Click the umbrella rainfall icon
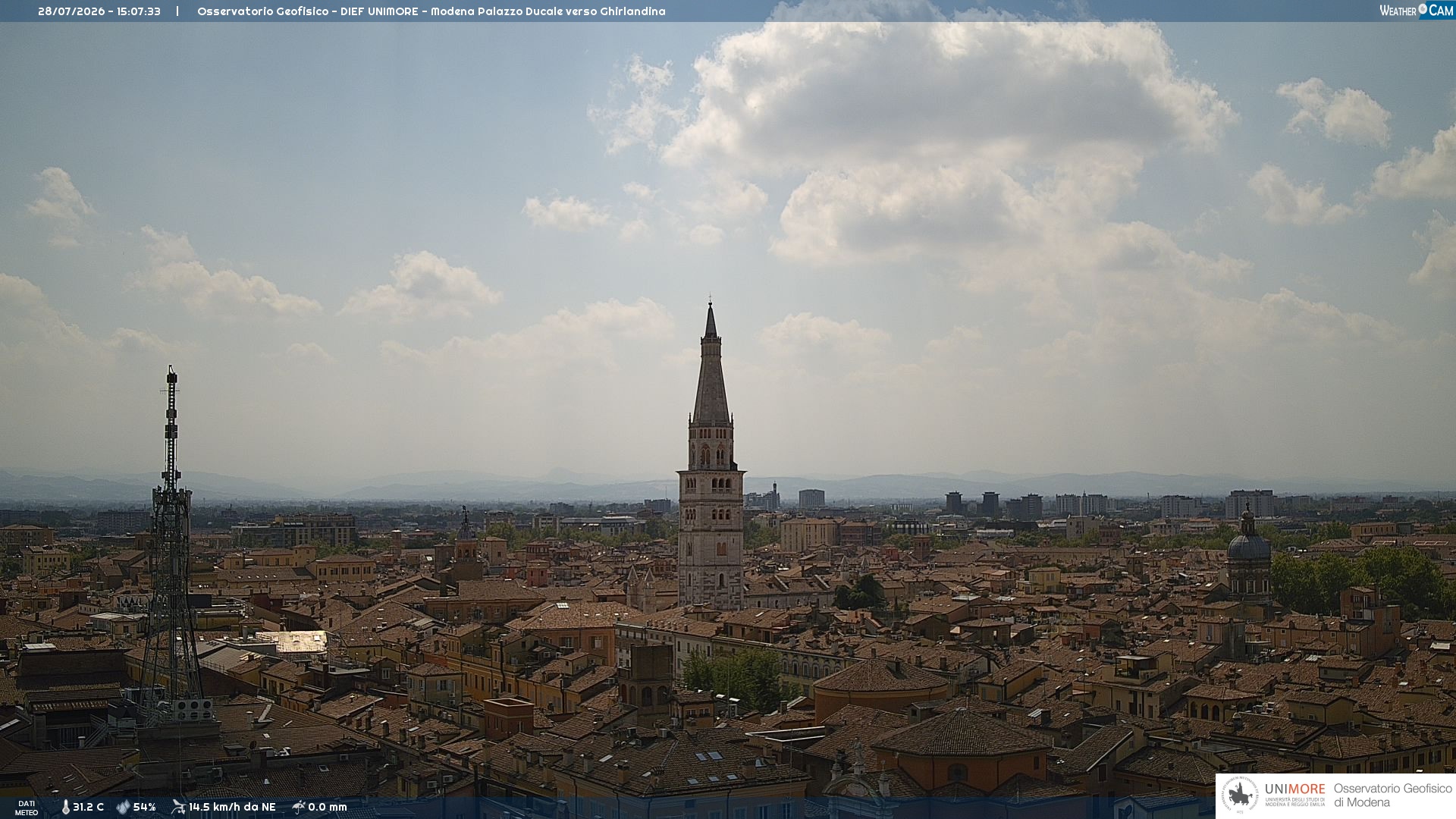 [299, 807]
